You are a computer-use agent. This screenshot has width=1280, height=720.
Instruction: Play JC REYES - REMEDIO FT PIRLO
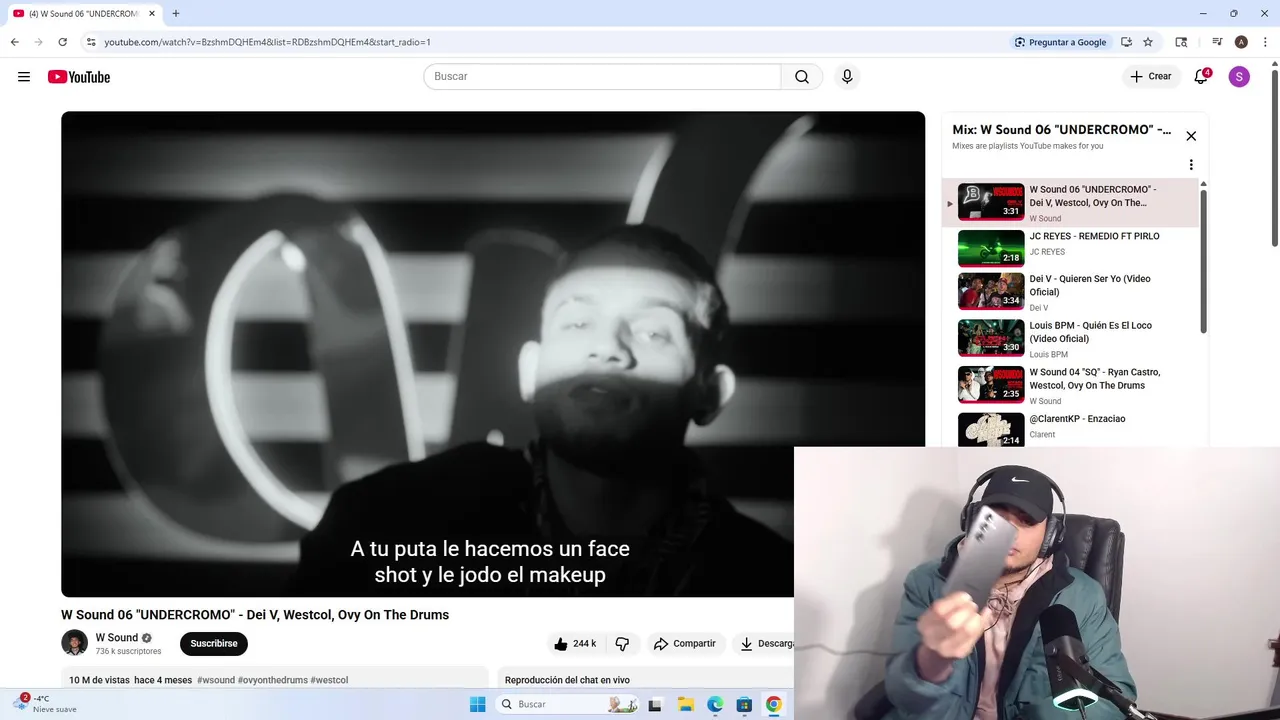tap(1070, 249)
